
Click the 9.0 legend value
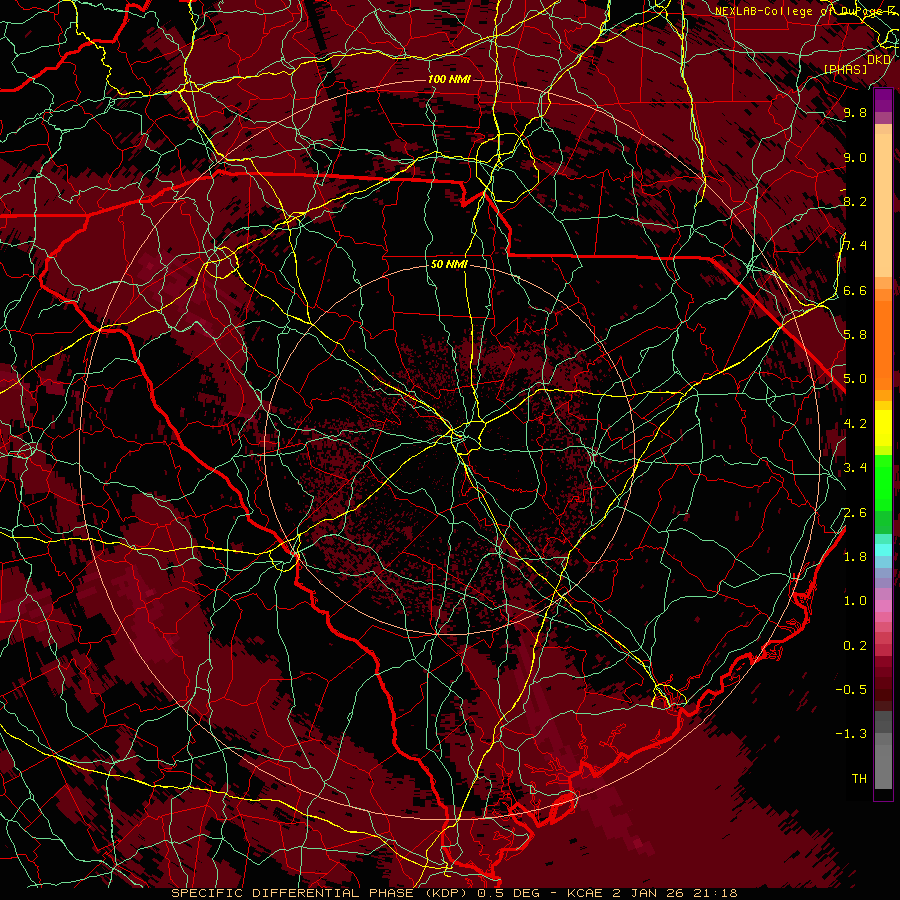pyautogui.click(x=855, y=158)
